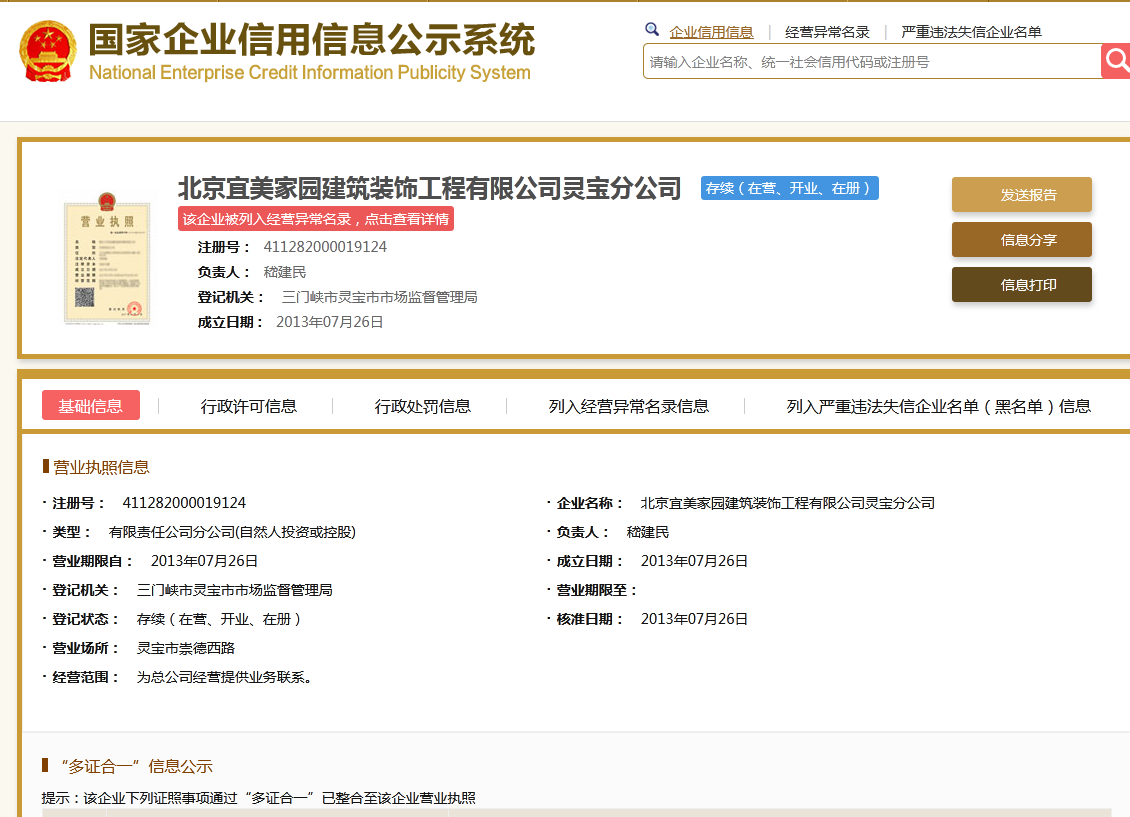Select the 严重违法失信企业名单 search category
Viewport: 1130px width, 817px height.
coord(971,32)
